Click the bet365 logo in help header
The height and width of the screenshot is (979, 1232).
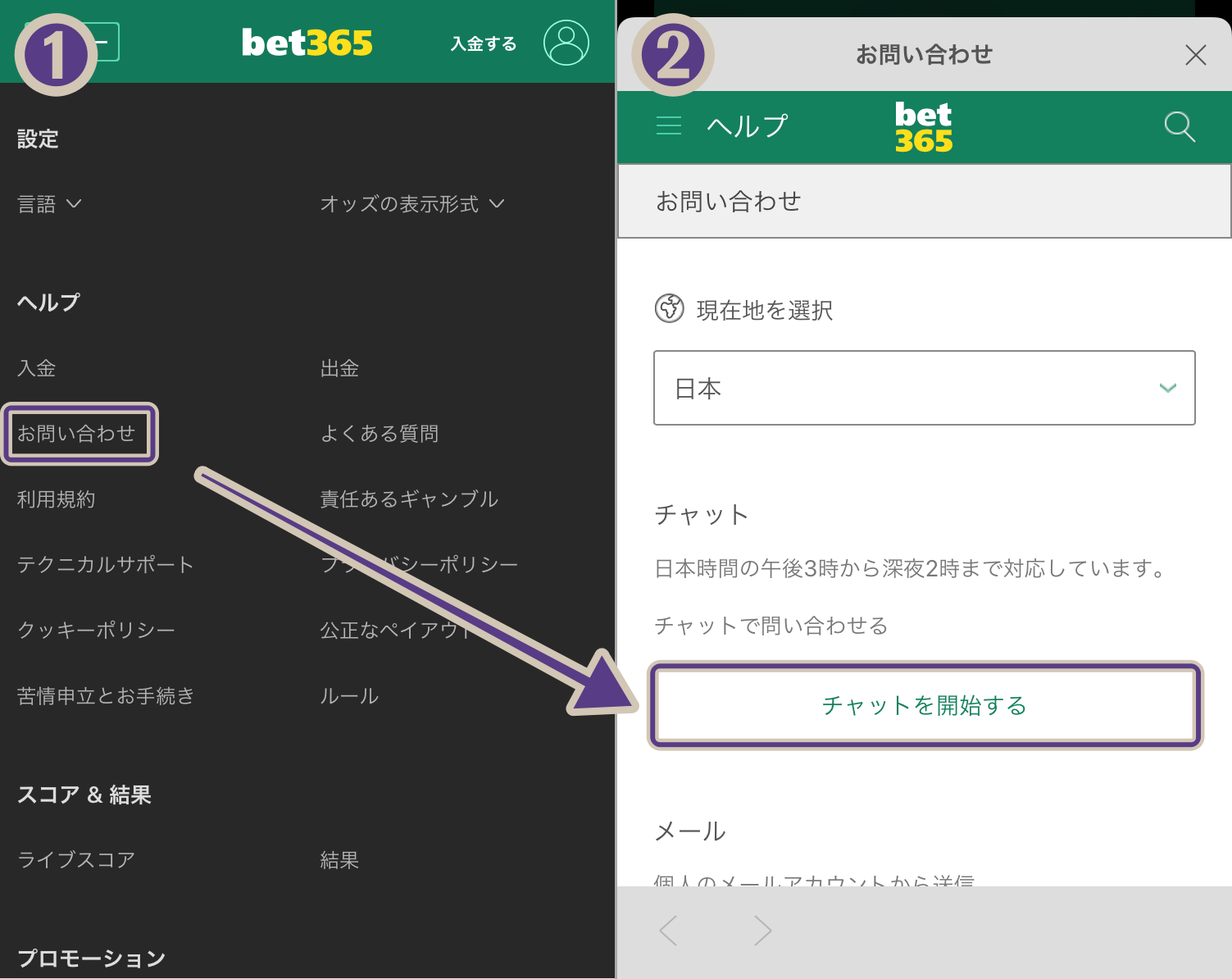click(x=924, y=127)
